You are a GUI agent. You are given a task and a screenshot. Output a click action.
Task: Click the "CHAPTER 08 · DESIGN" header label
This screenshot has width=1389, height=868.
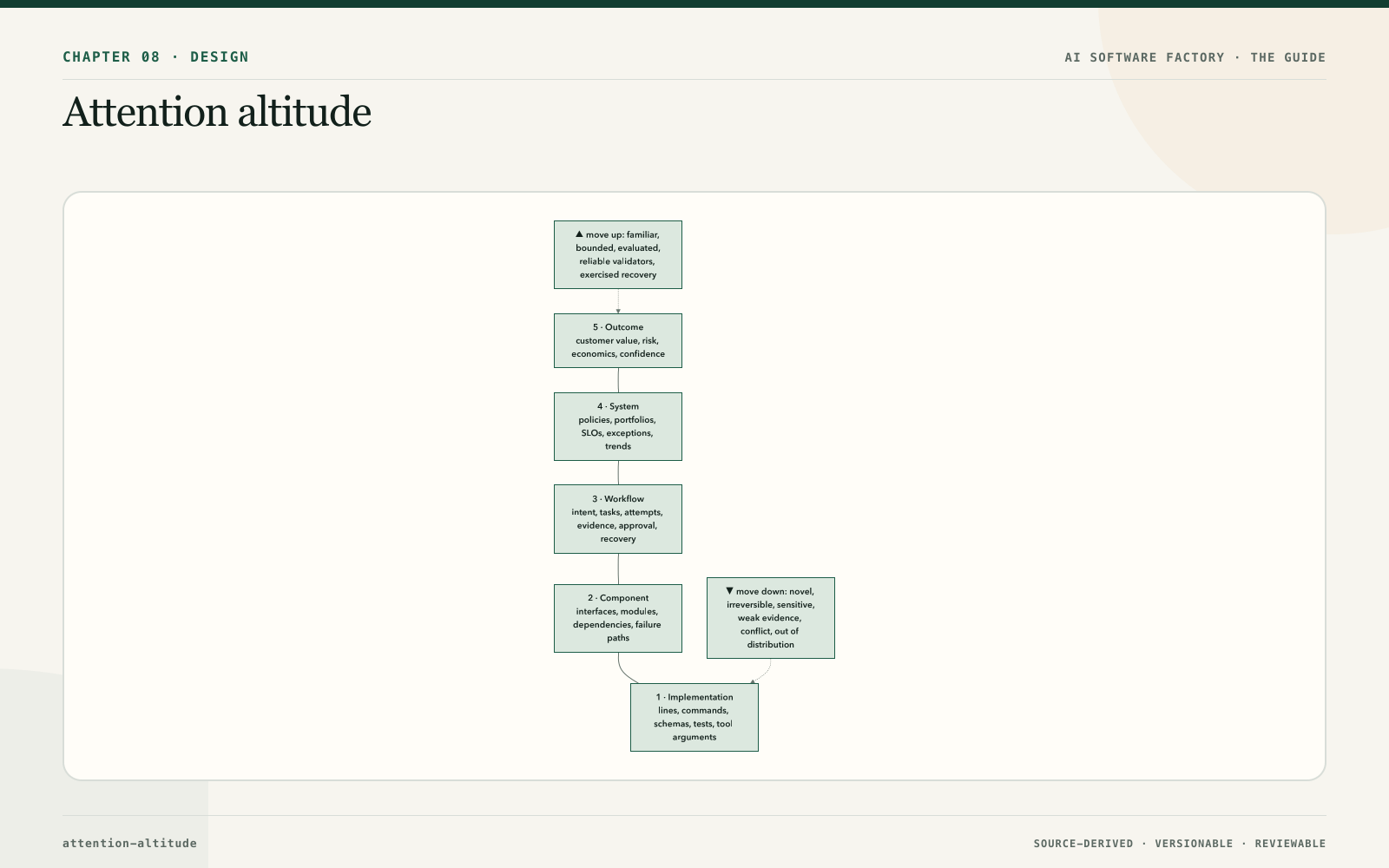coord(155,57)
